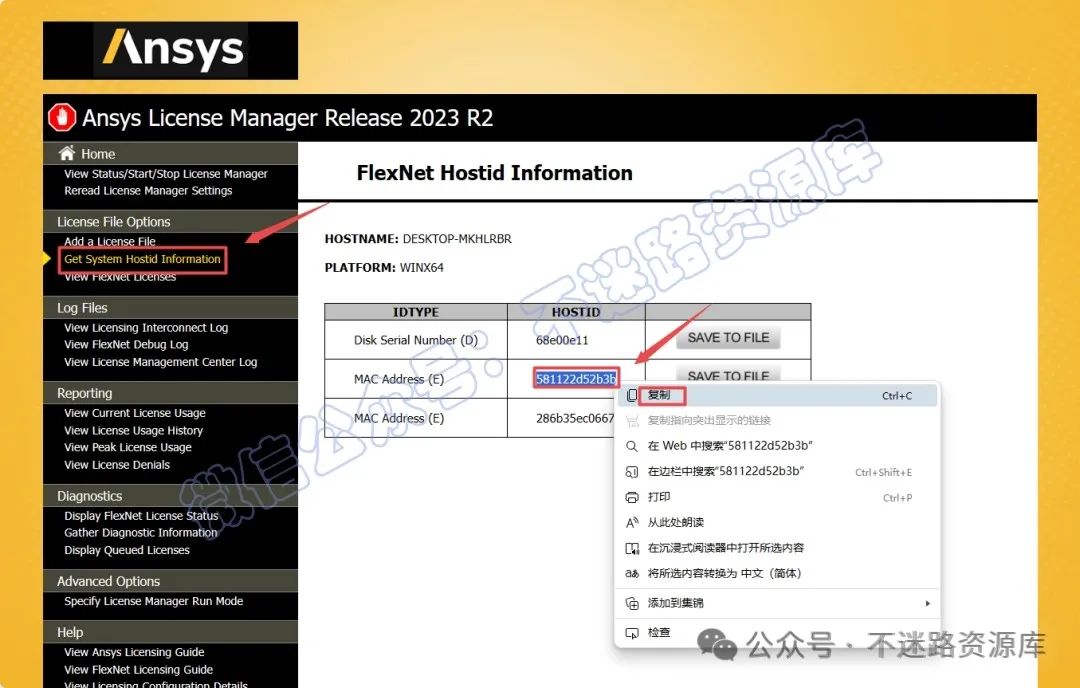Open Specify License Manager Run Mode
Image resolution: width=1080 pixels, height=688 pixels.
[154, 601]
